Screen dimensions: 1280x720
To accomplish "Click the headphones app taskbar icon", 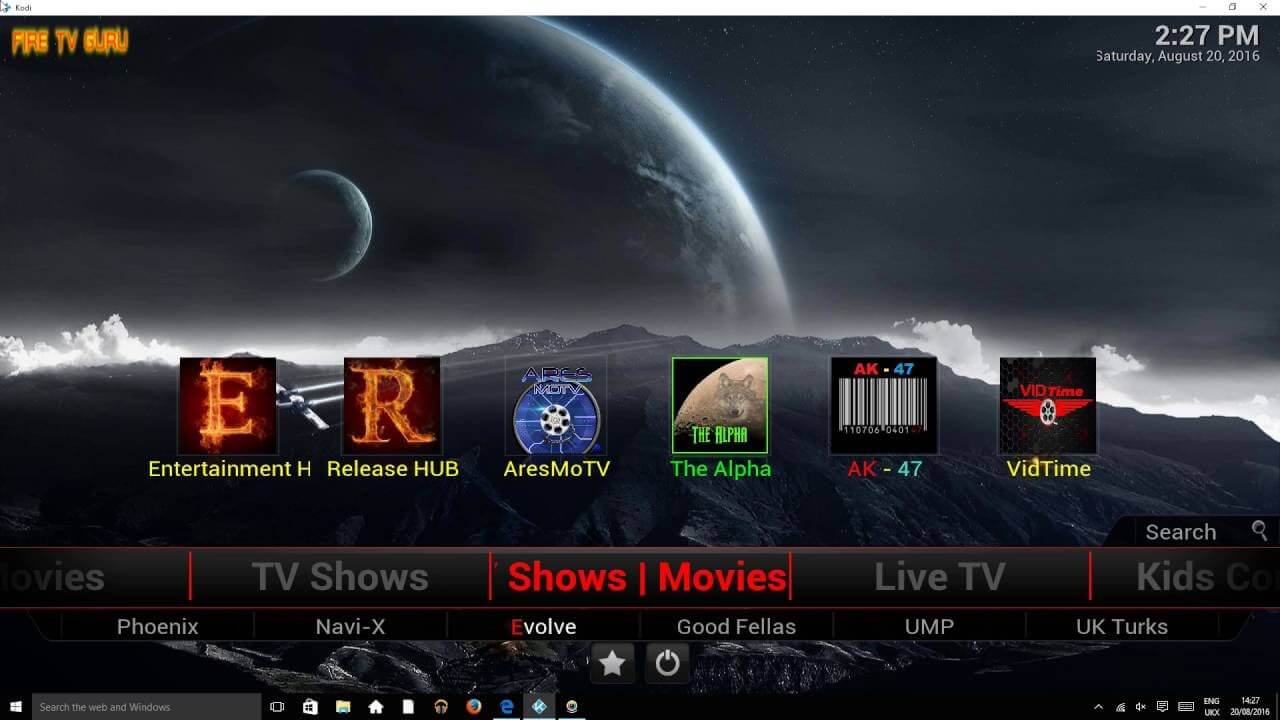I will [x=441, y=707].
